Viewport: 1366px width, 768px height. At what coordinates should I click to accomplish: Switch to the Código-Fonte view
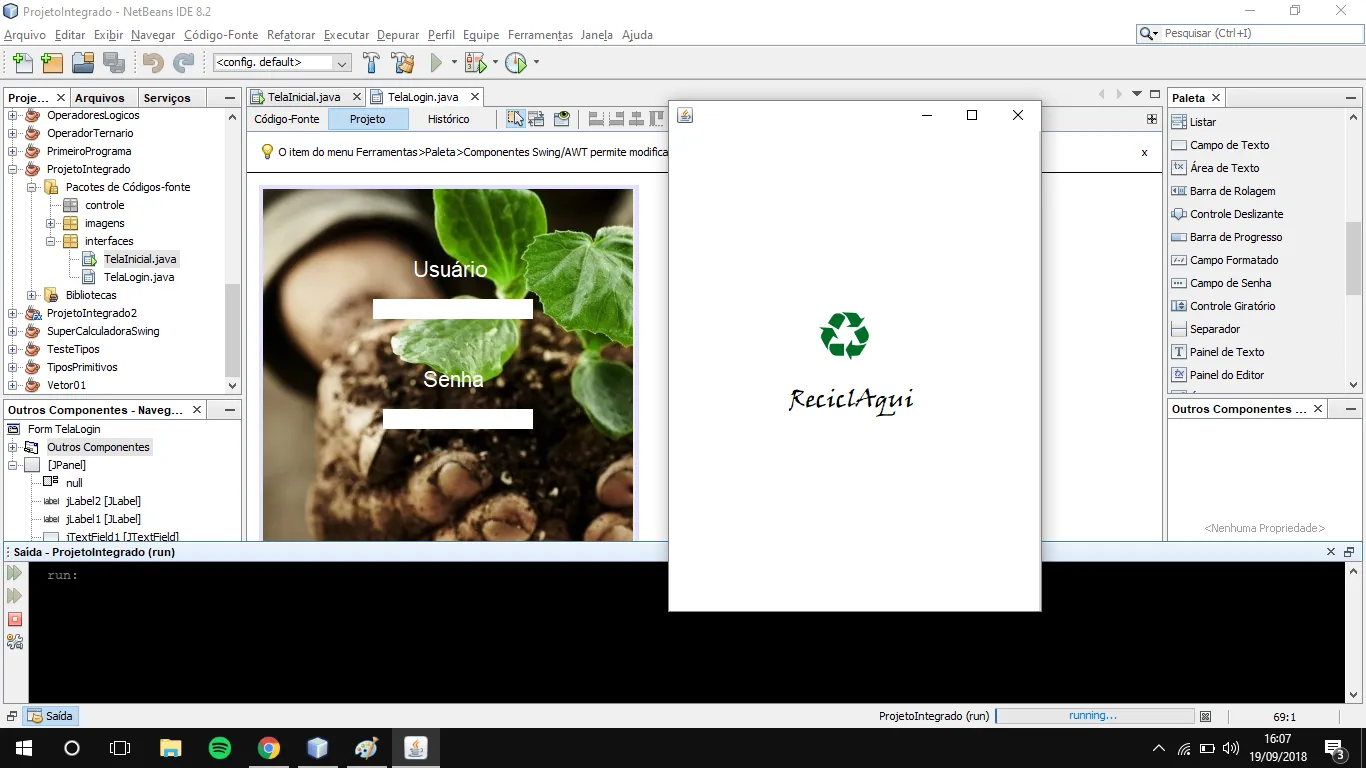tap(287, 119)
